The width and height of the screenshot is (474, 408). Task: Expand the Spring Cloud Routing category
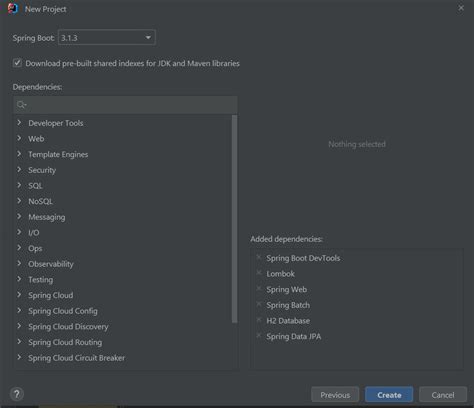pyautogui.click(x=19, y=342)
